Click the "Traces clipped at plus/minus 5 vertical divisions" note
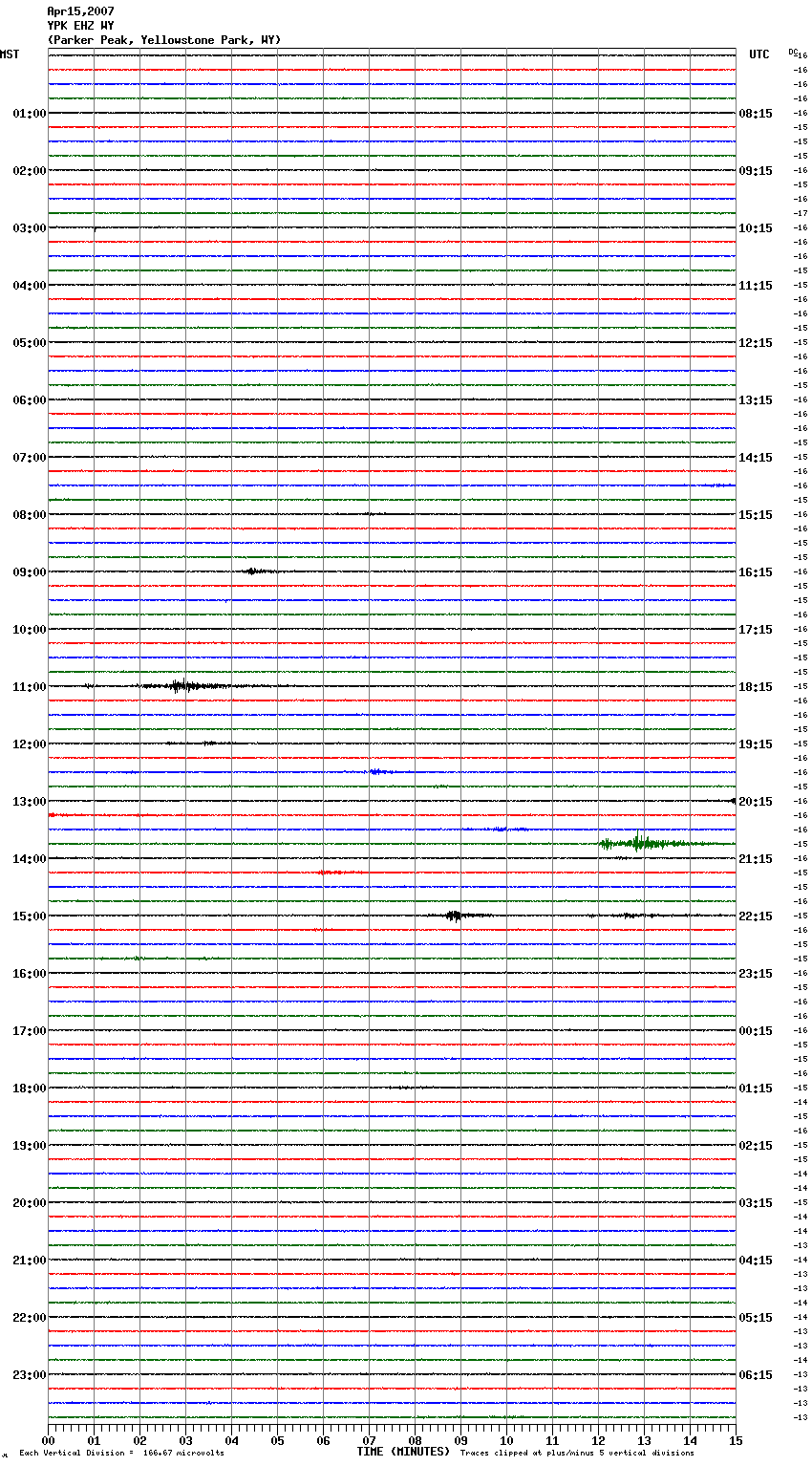The width and height of the screenshot is (812, 1466). click(x=577, y=1454)
